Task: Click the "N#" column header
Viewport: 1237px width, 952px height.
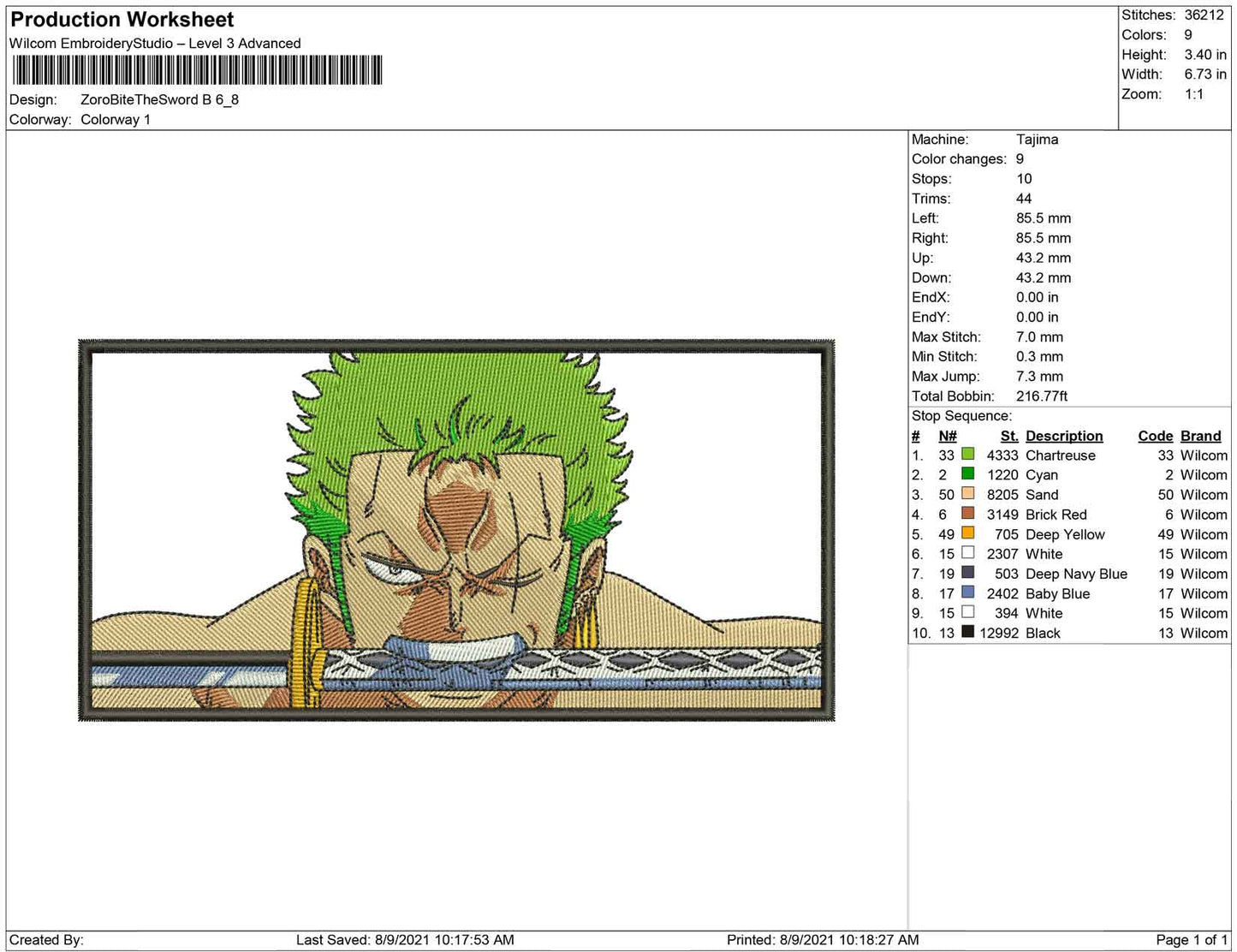Action: 948,436
